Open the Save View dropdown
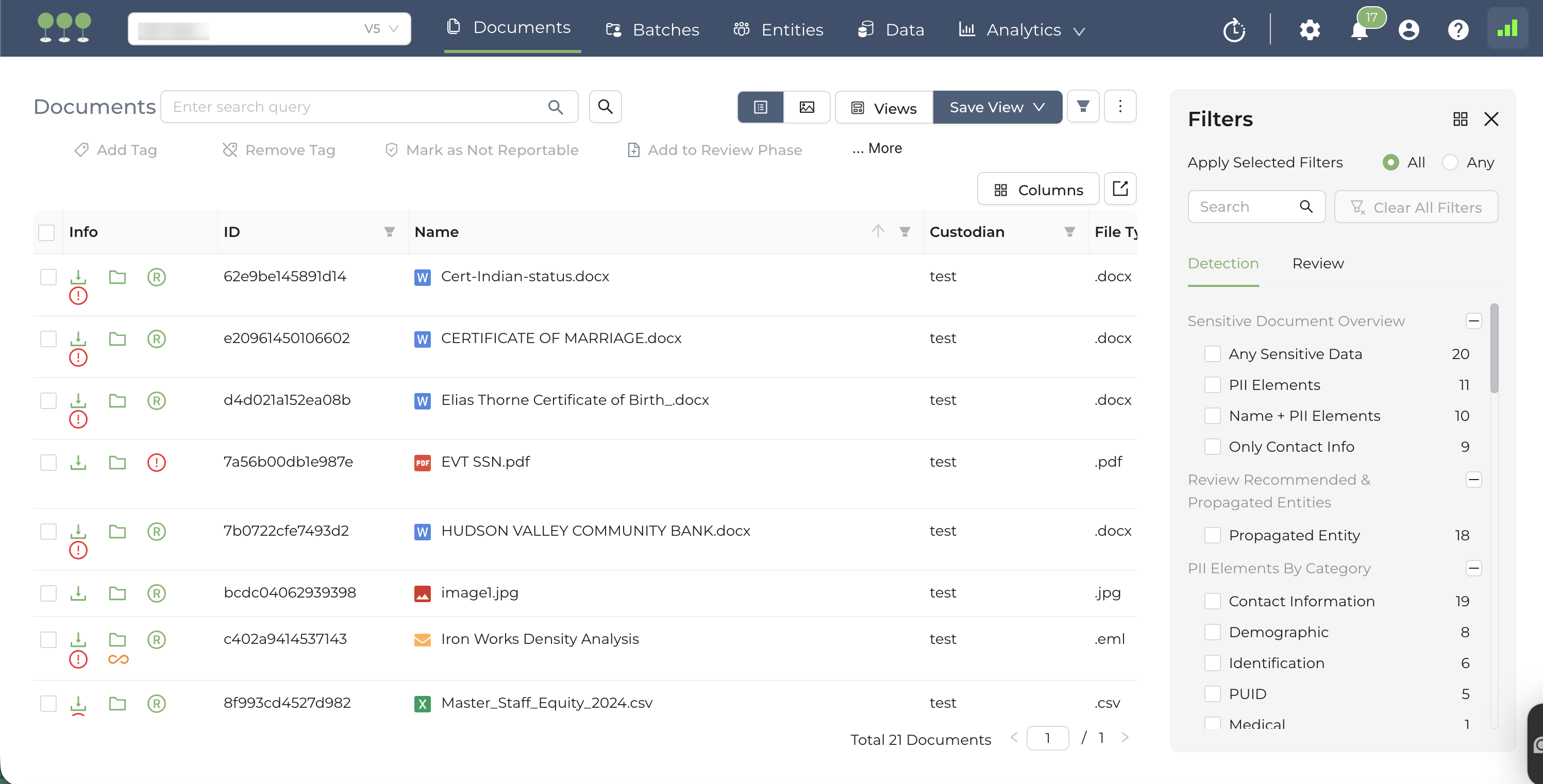Image resolution: width=1543 pixels, height=784 pixels. (997, 107)
